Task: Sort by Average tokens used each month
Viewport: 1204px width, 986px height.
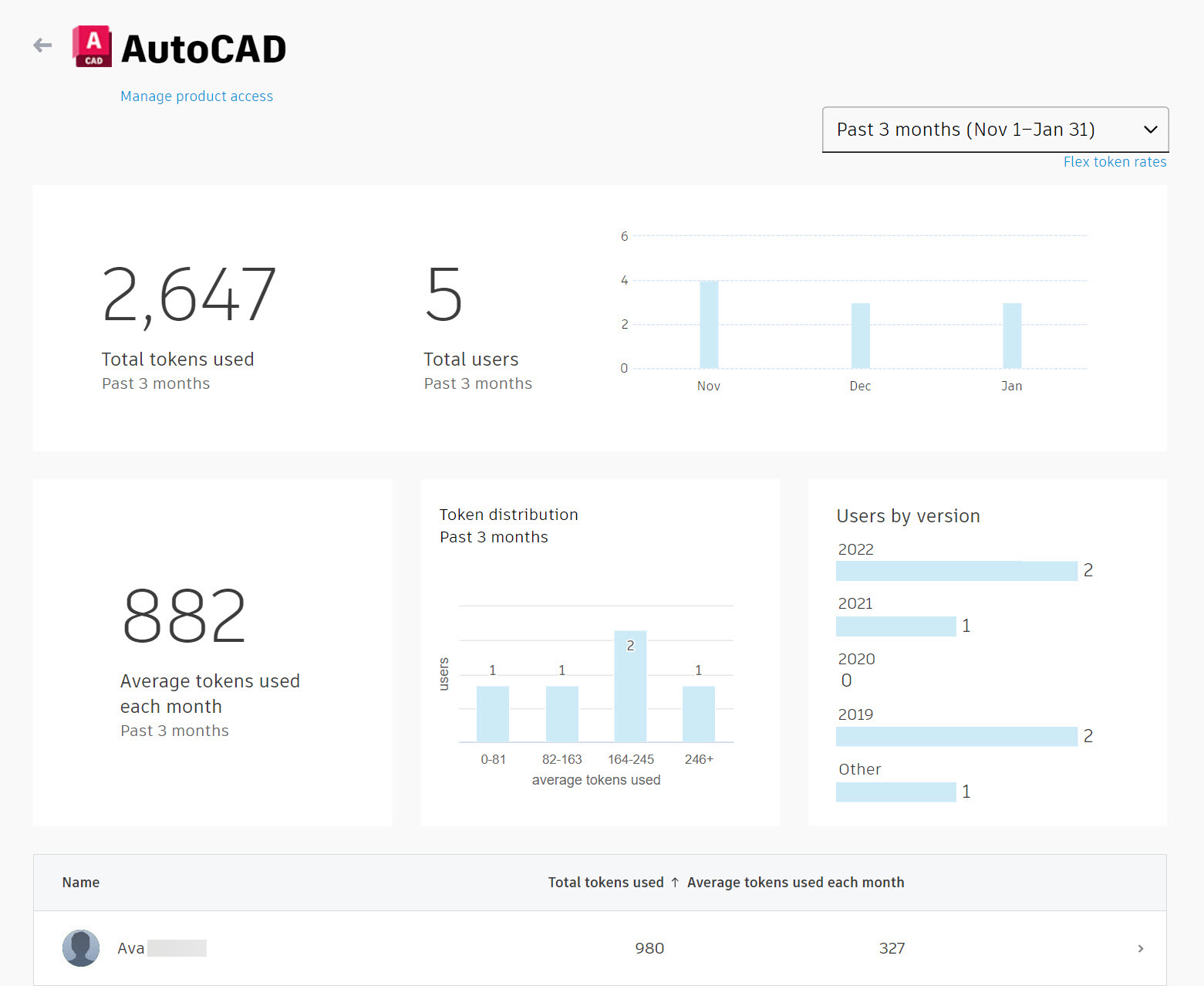Action: coord(795,883)
